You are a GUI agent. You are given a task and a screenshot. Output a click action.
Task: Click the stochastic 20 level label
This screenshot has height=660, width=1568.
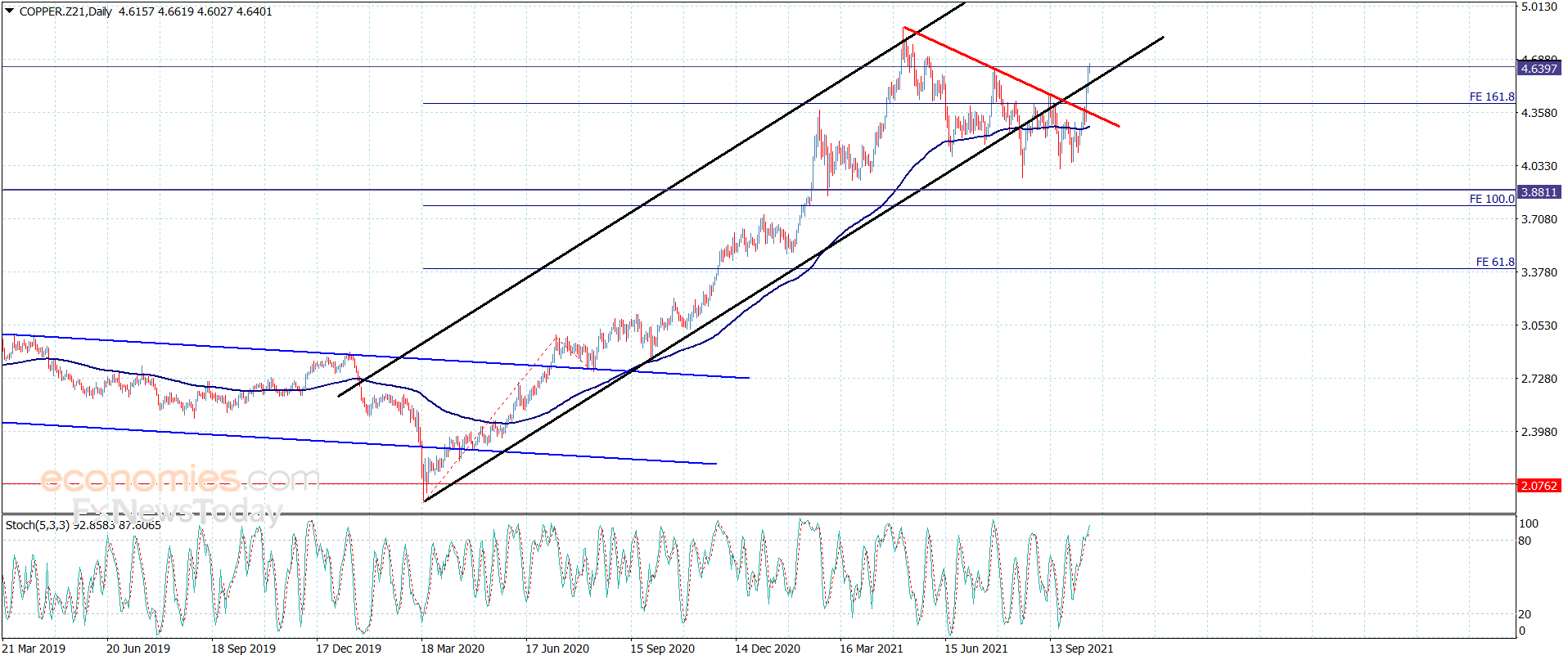click(x=1525, y=614)
